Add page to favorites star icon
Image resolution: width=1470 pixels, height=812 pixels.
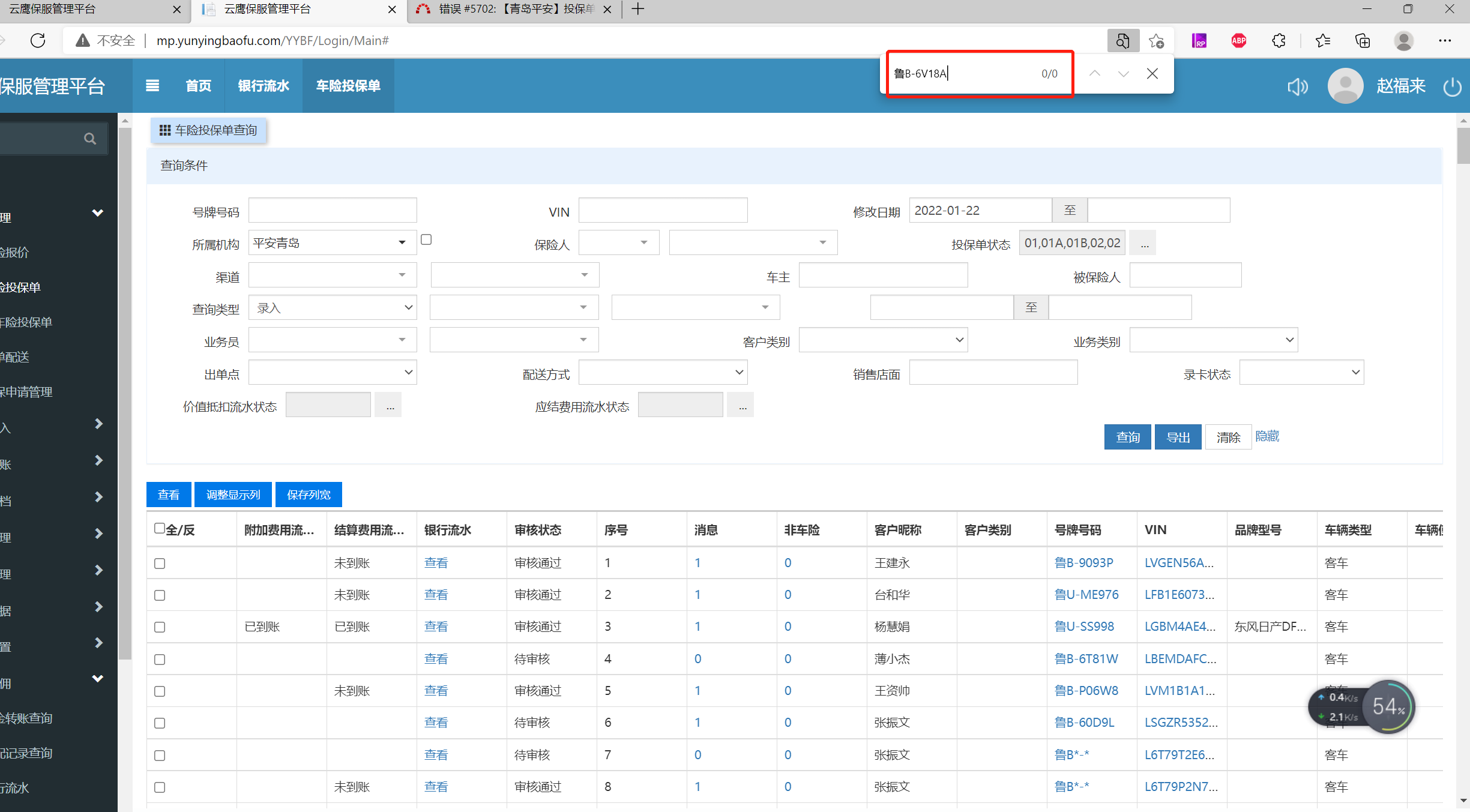click(1156, 41)
